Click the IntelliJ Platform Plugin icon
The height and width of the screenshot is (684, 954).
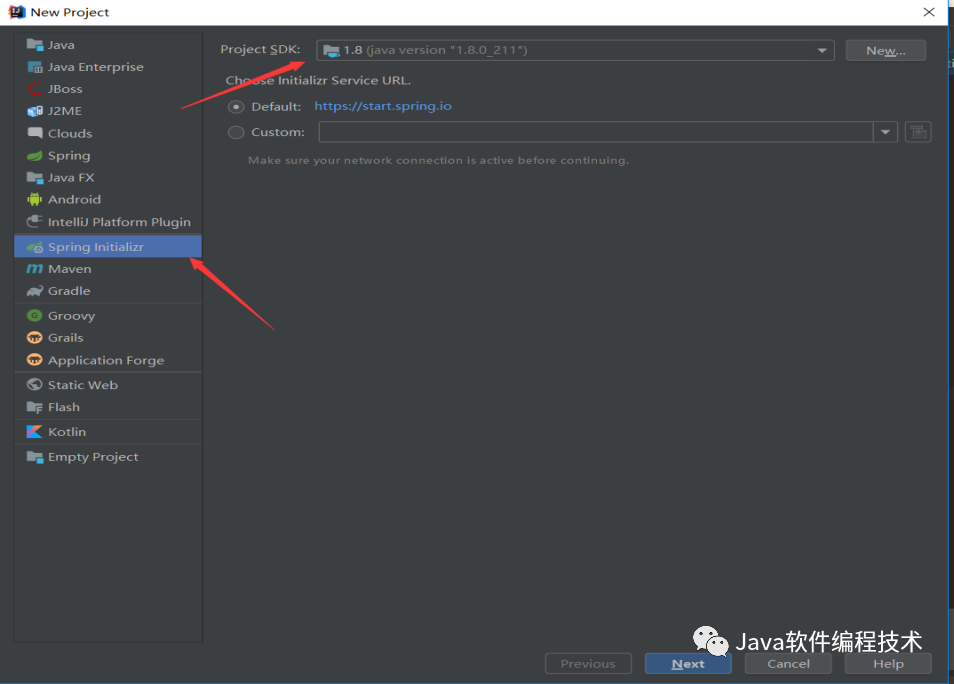pyautogui.click(x=35, y=222)
